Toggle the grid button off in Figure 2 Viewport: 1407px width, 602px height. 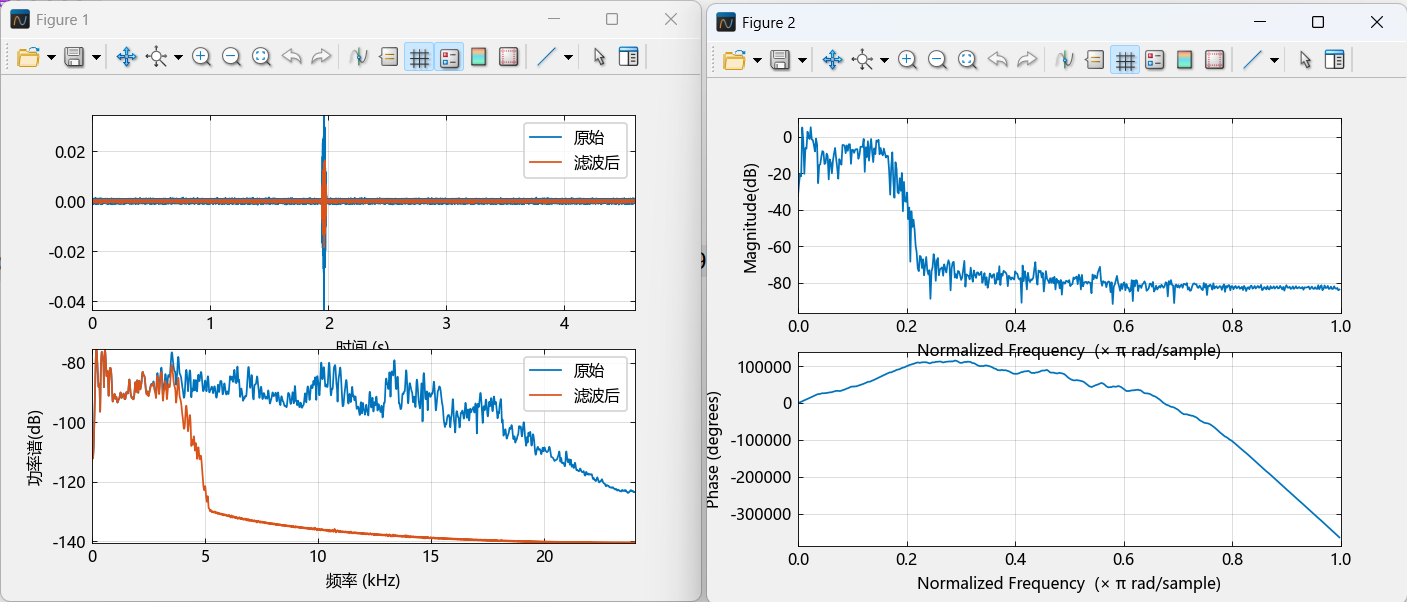(x=1125, y=60)
